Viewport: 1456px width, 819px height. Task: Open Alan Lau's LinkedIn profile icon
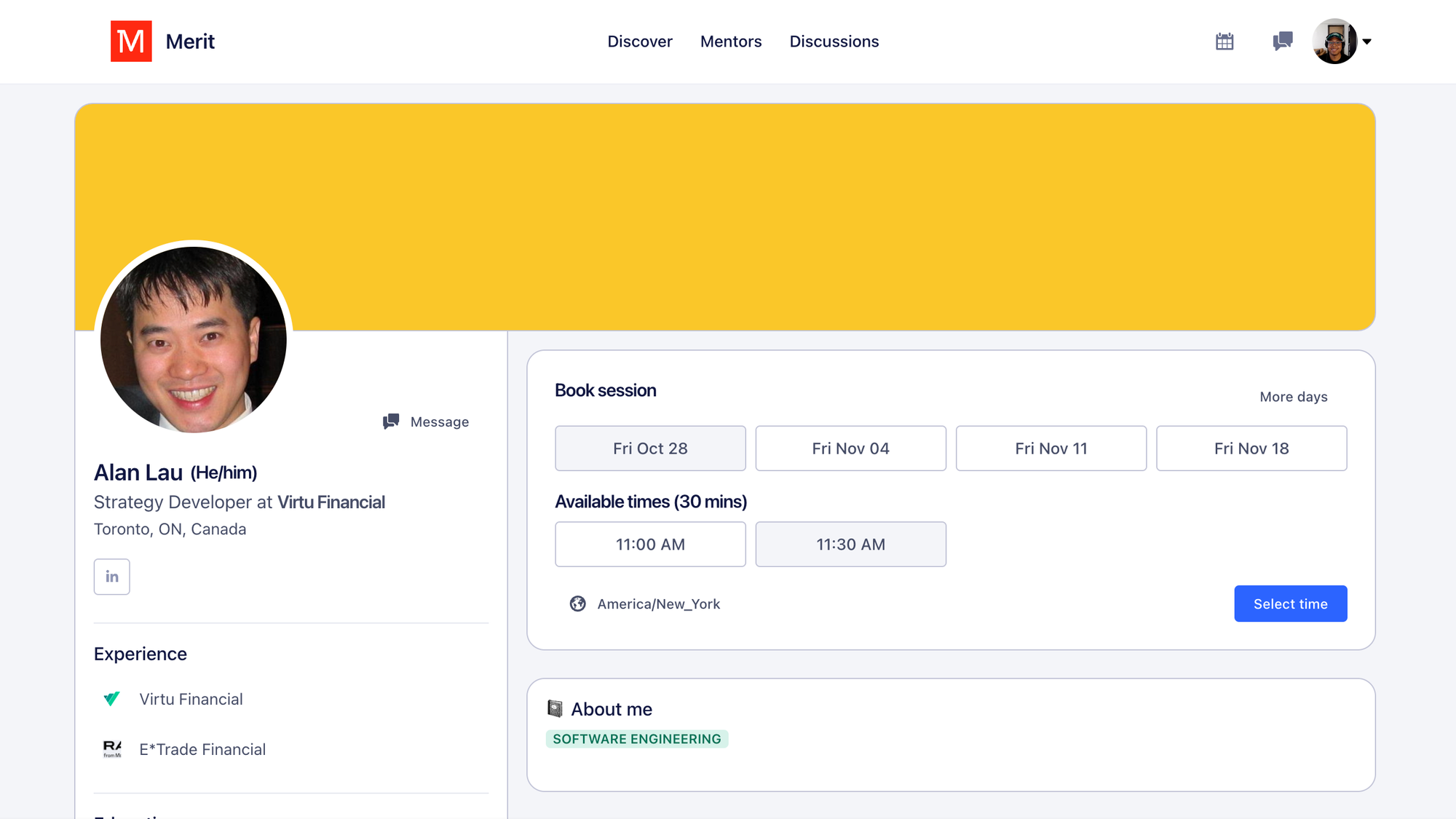click(x=111, y=577)
